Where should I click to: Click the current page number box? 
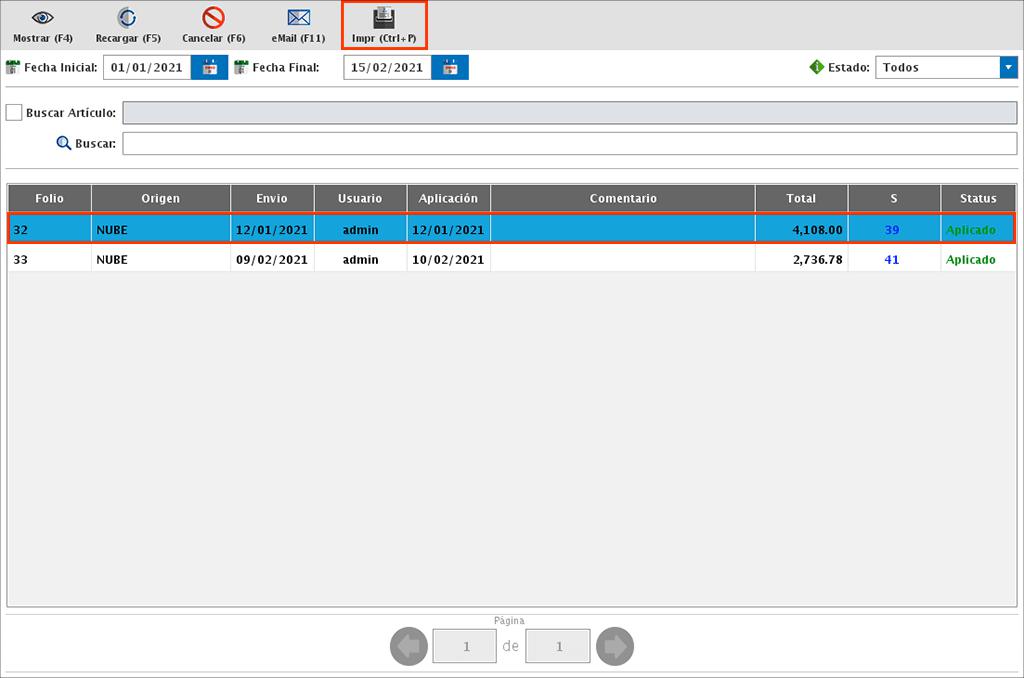[x=465, y=647]
